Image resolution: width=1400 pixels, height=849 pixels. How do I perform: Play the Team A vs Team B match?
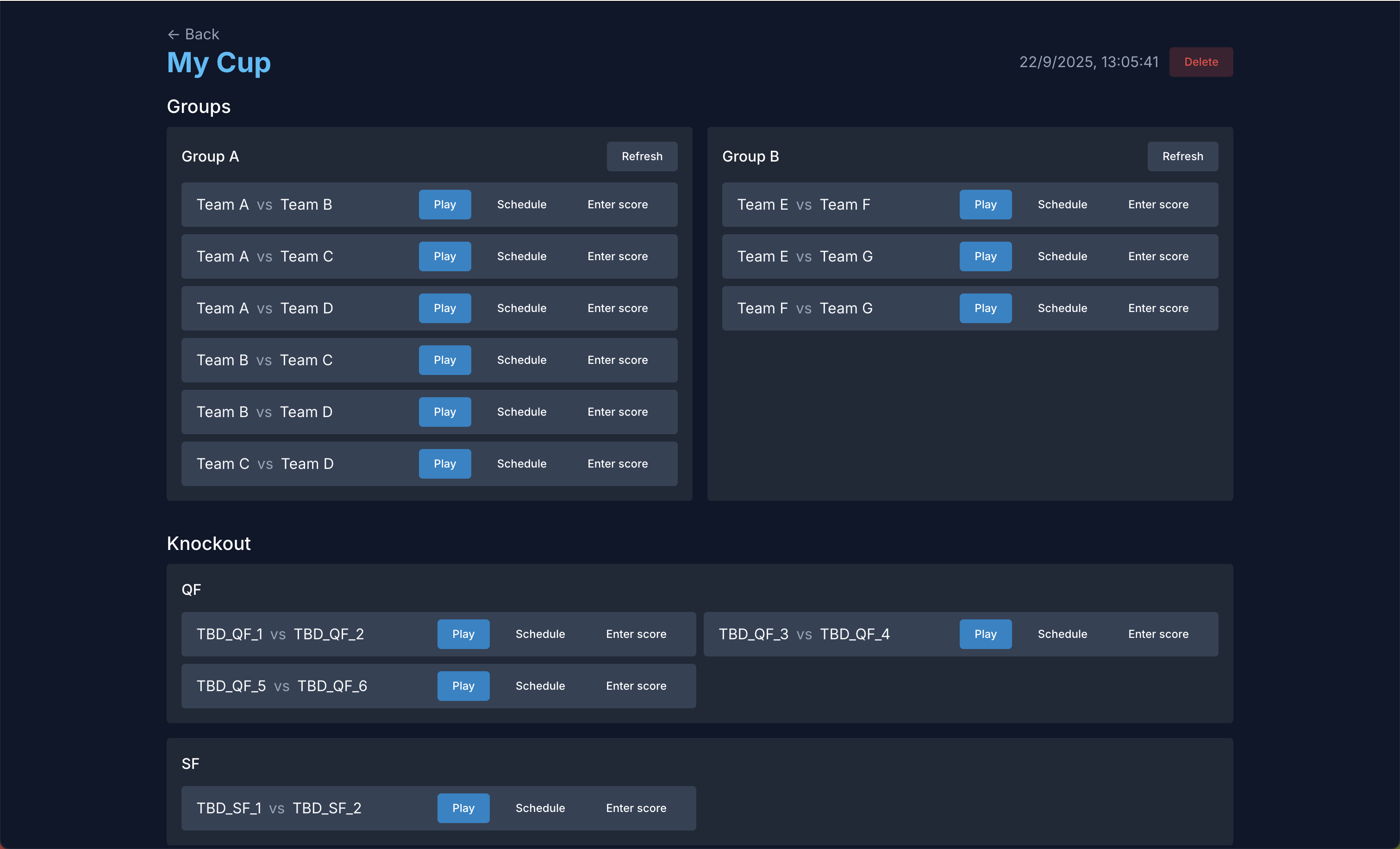(x=444, y=204)
